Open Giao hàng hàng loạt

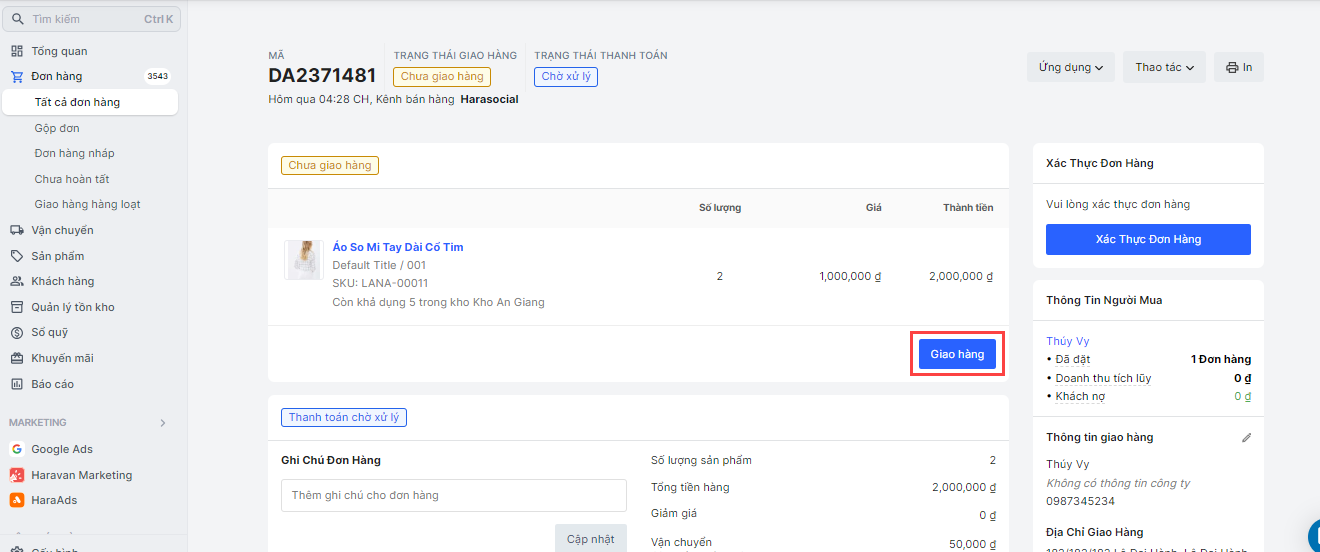[x=87, y=204]
